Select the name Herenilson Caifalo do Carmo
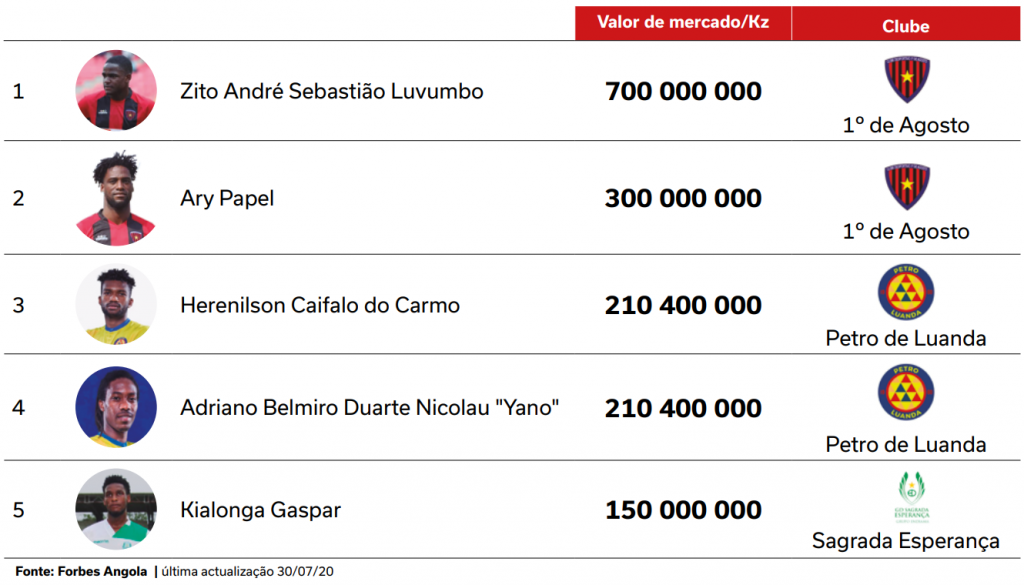This screenshot has height=585, width=1024. 320,305
